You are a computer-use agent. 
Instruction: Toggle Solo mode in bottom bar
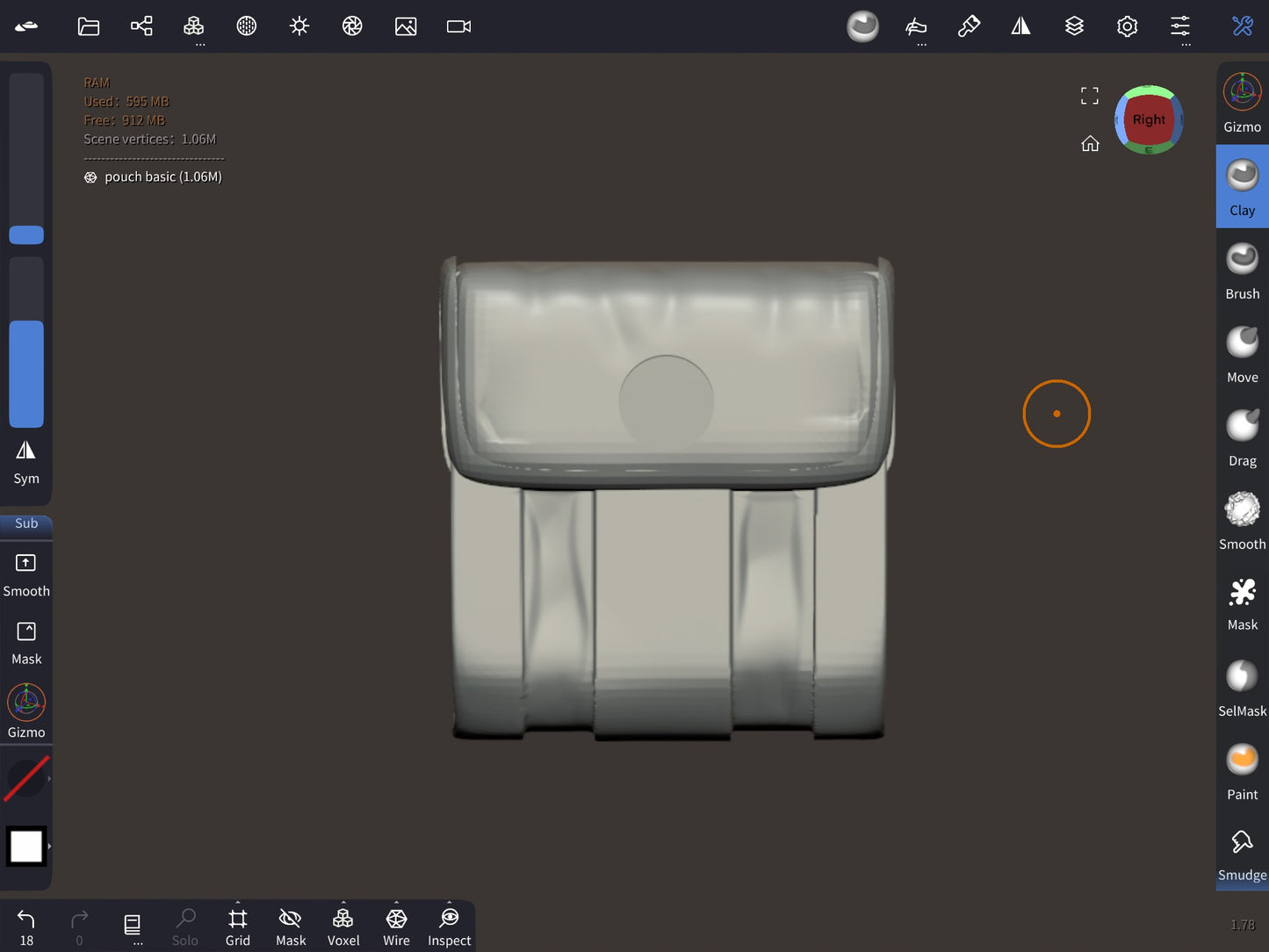click(x=185, y=927)
